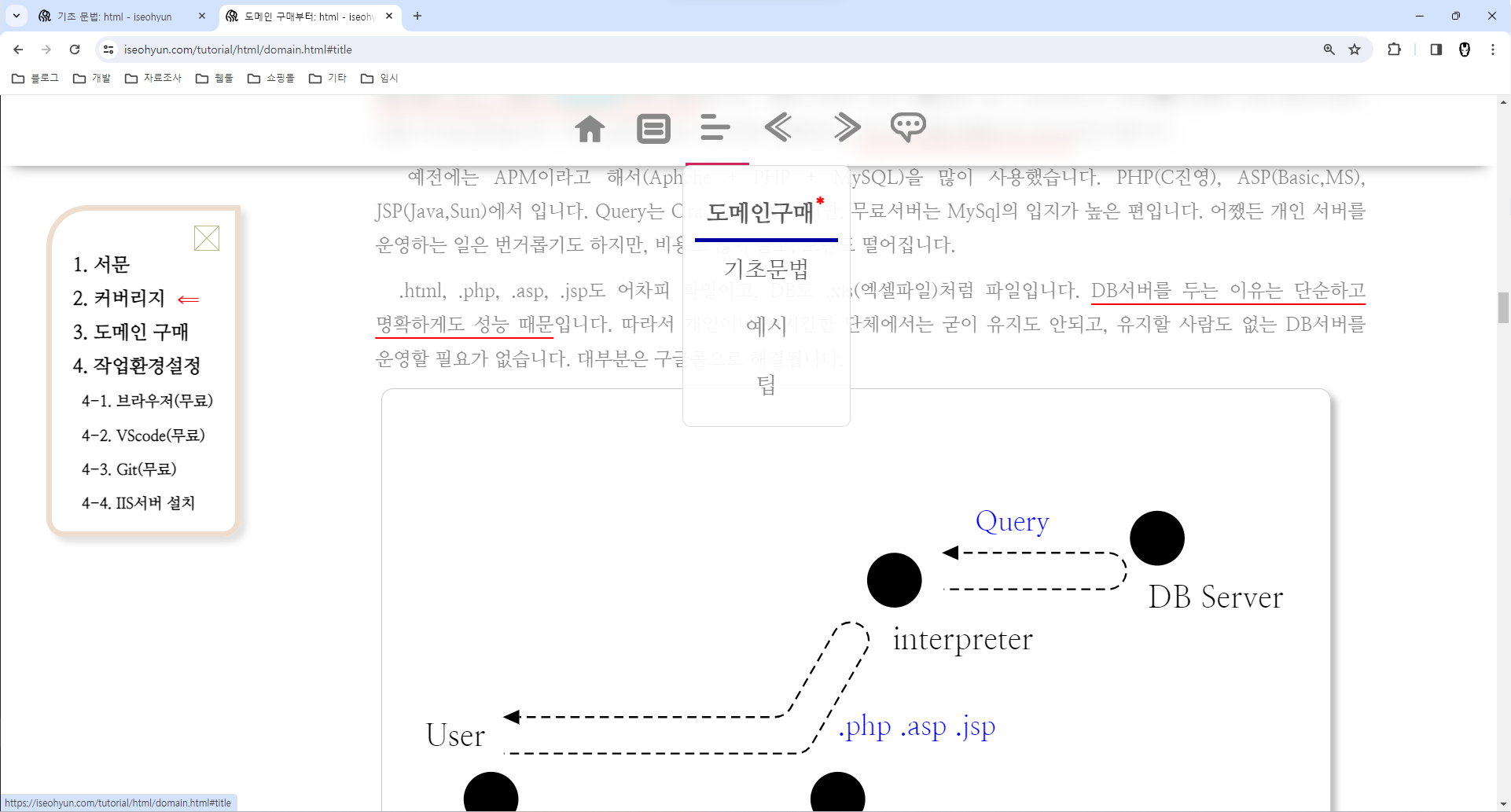Open the comments speech bubble icon
This screenshot has height=812, width=1511.
pos(908,127)
